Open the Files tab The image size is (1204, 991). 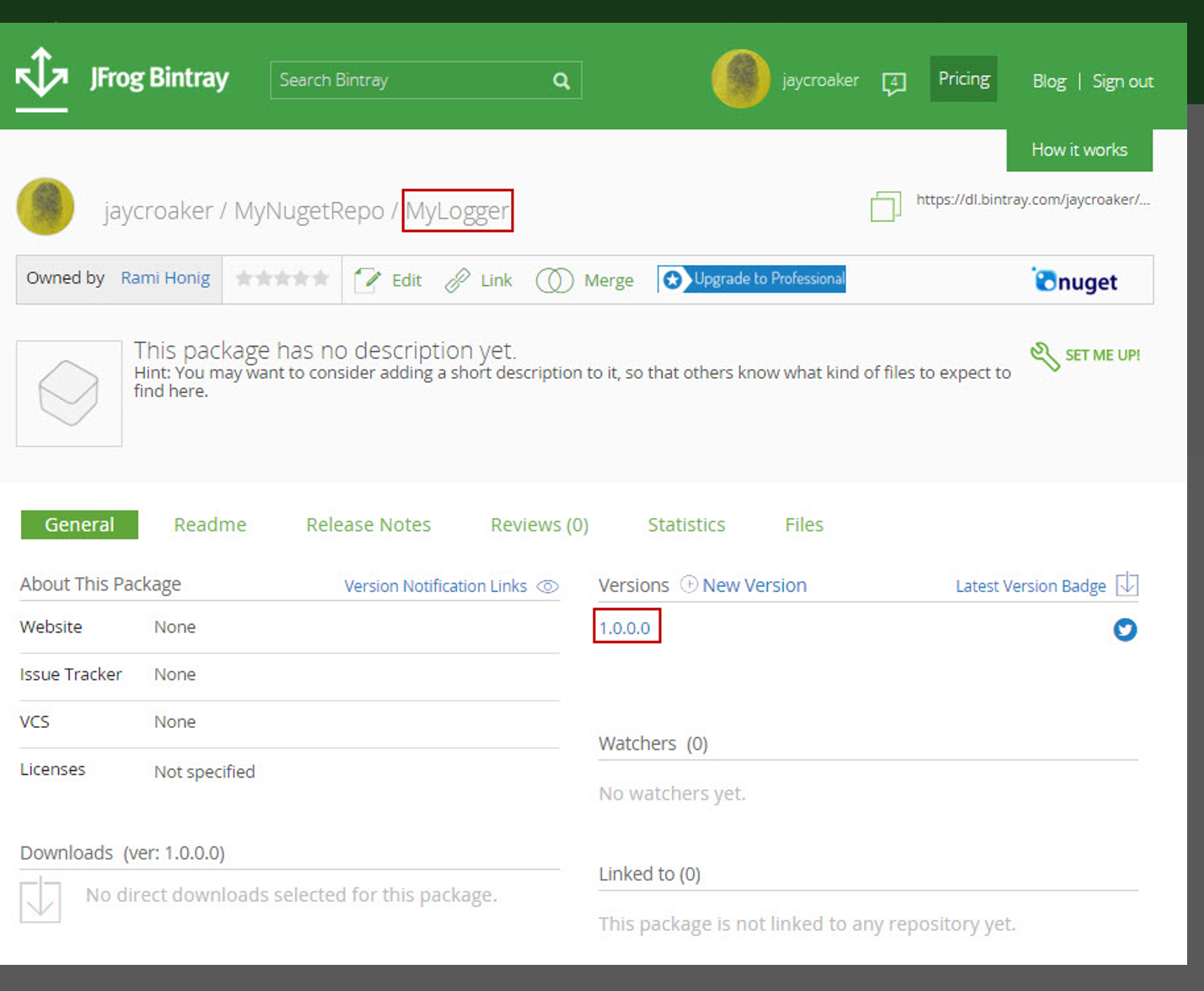click(804, 525)
